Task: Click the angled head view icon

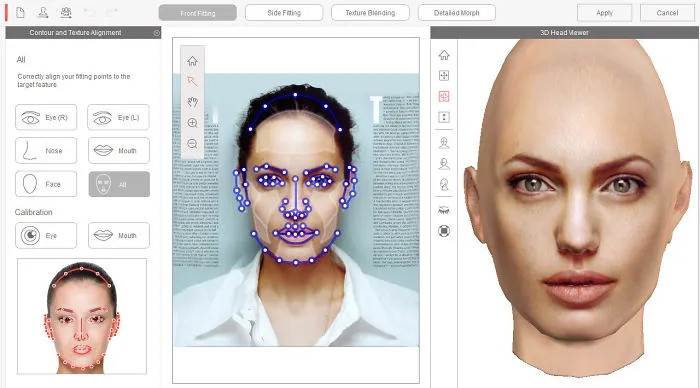Action: pyautogui.click(x=444, y=163)
